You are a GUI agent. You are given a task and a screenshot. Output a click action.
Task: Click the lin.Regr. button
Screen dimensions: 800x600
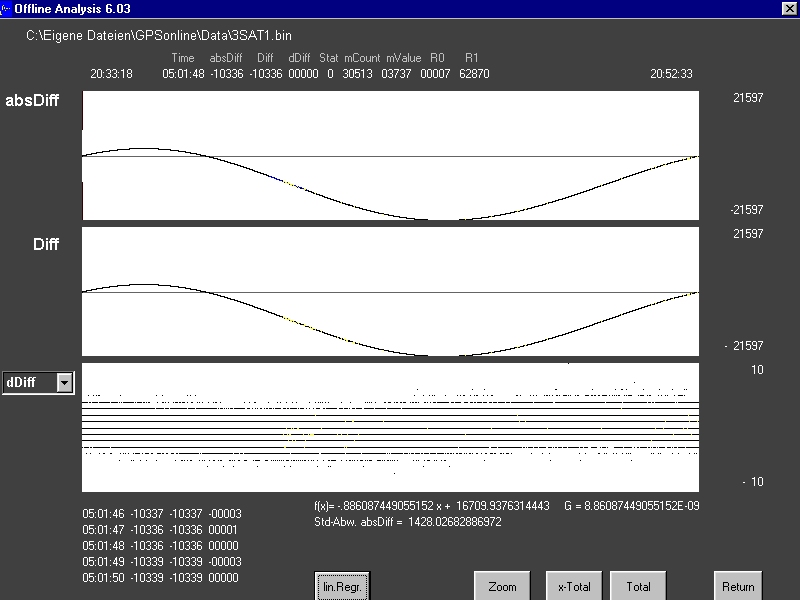pos(342,586)
